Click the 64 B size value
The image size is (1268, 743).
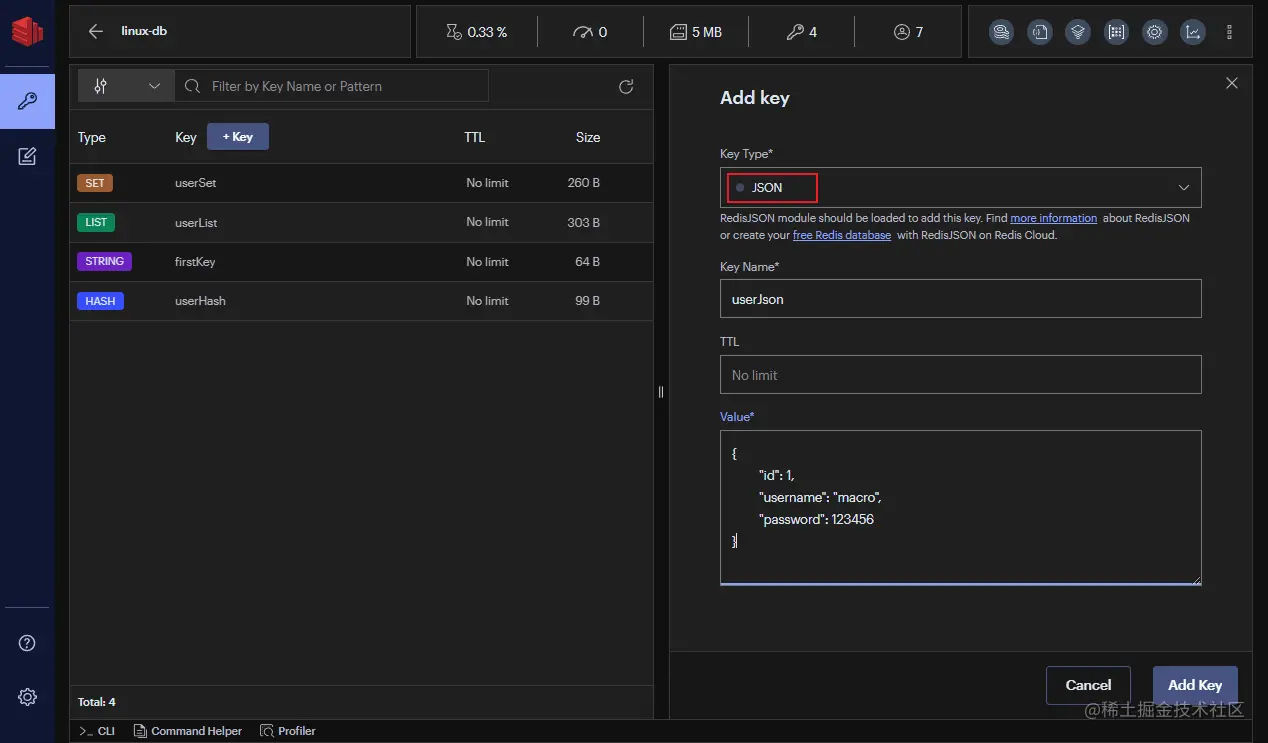[587, 262]
